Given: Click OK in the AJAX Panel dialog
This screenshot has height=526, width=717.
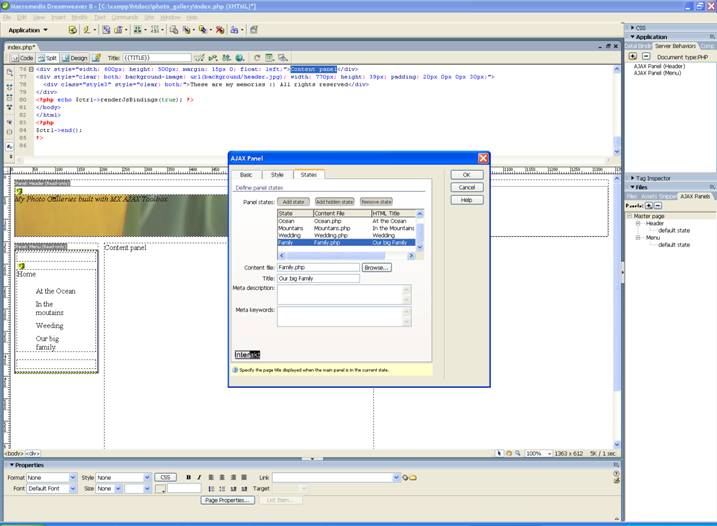Looking at the screenshot, I should (x=466, y=175).
